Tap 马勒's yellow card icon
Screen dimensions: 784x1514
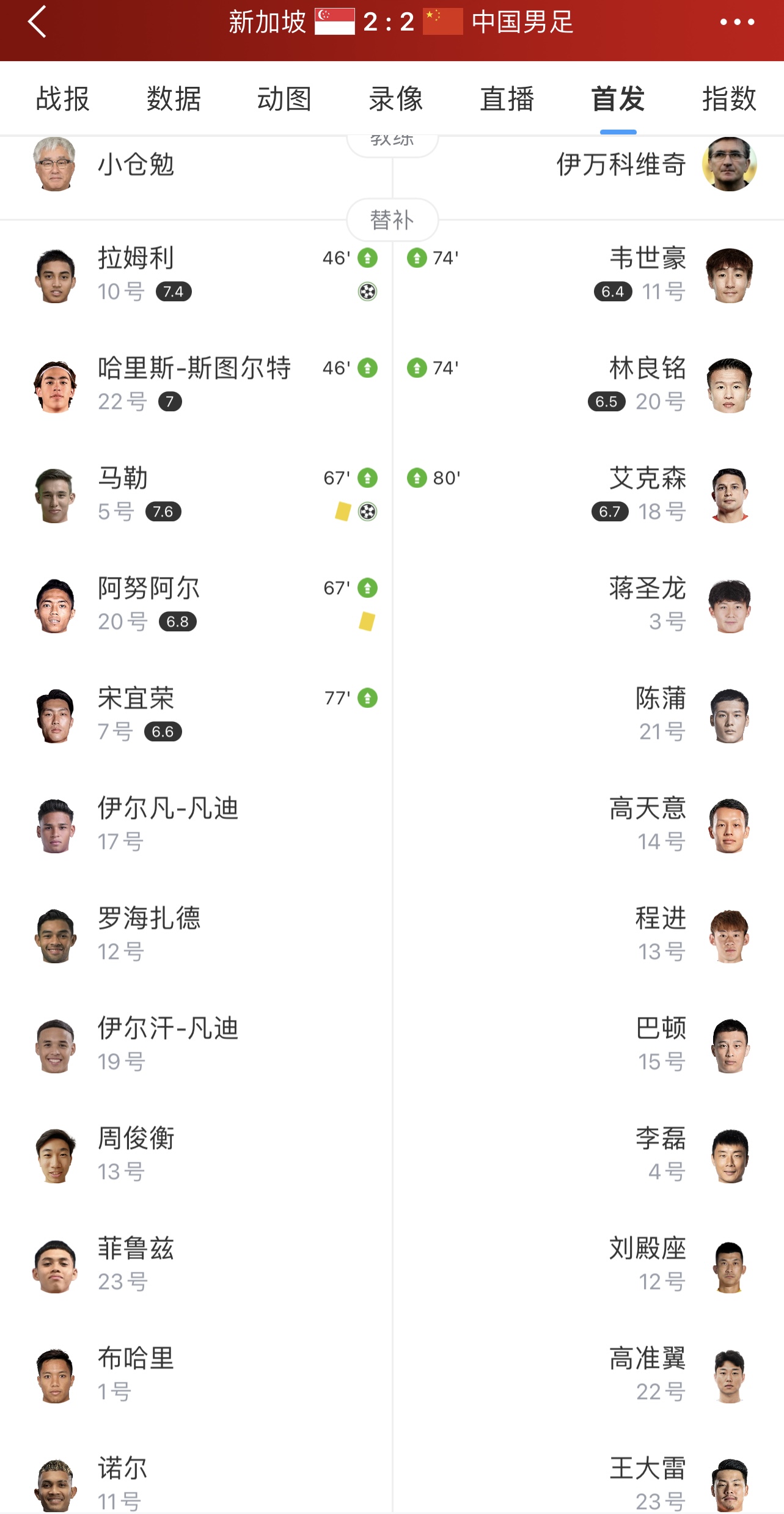click(x=343, y=512)
